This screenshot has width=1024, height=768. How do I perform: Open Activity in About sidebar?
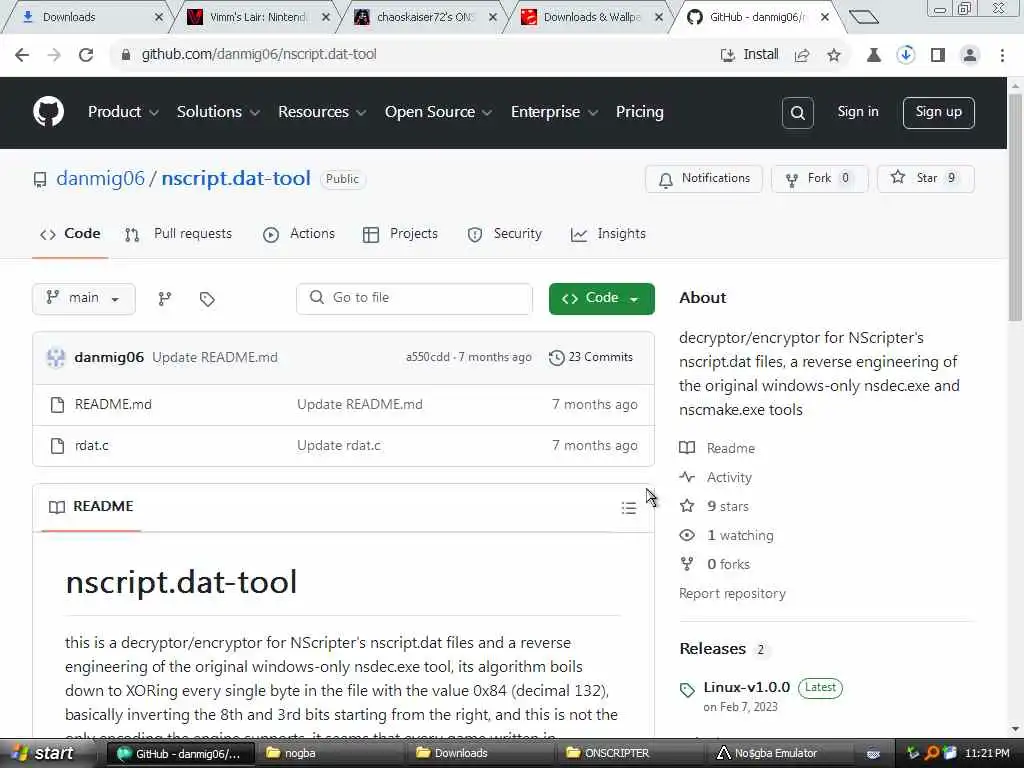pyautogui.click(x=729, y=477)
